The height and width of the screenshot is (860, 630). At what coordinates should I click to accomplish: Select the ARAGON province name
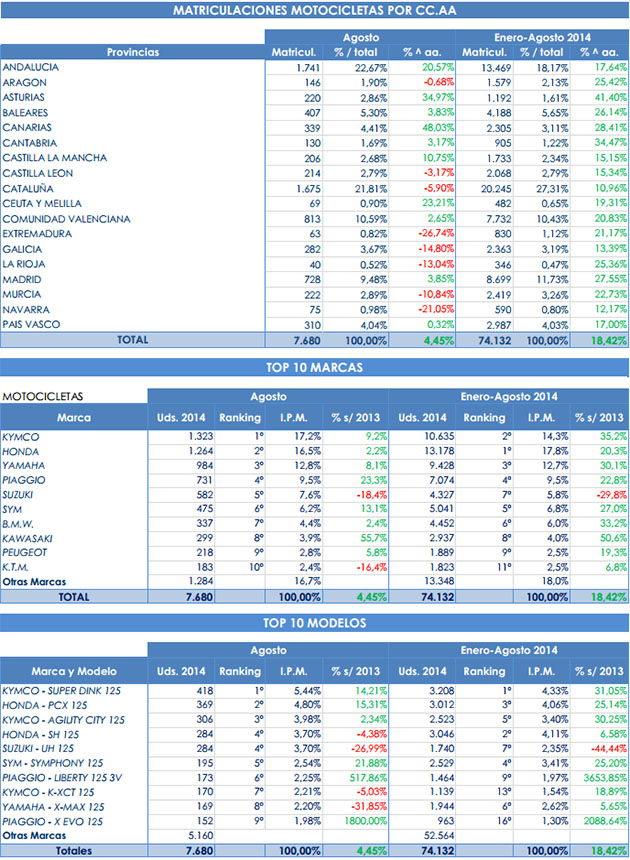click(x=24, y=82)
